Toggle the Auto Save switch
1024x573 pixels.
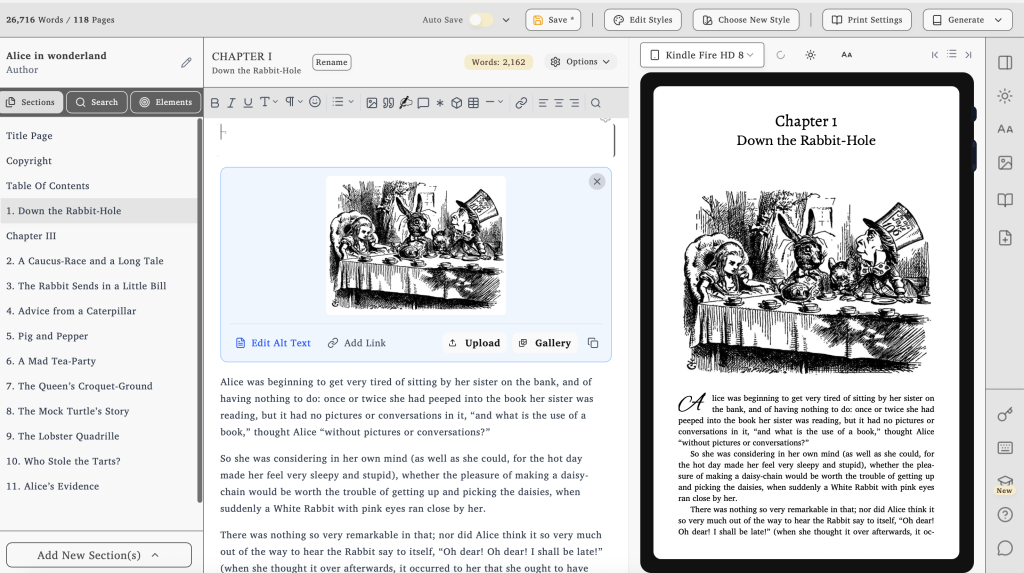click(x=481, y=20)
